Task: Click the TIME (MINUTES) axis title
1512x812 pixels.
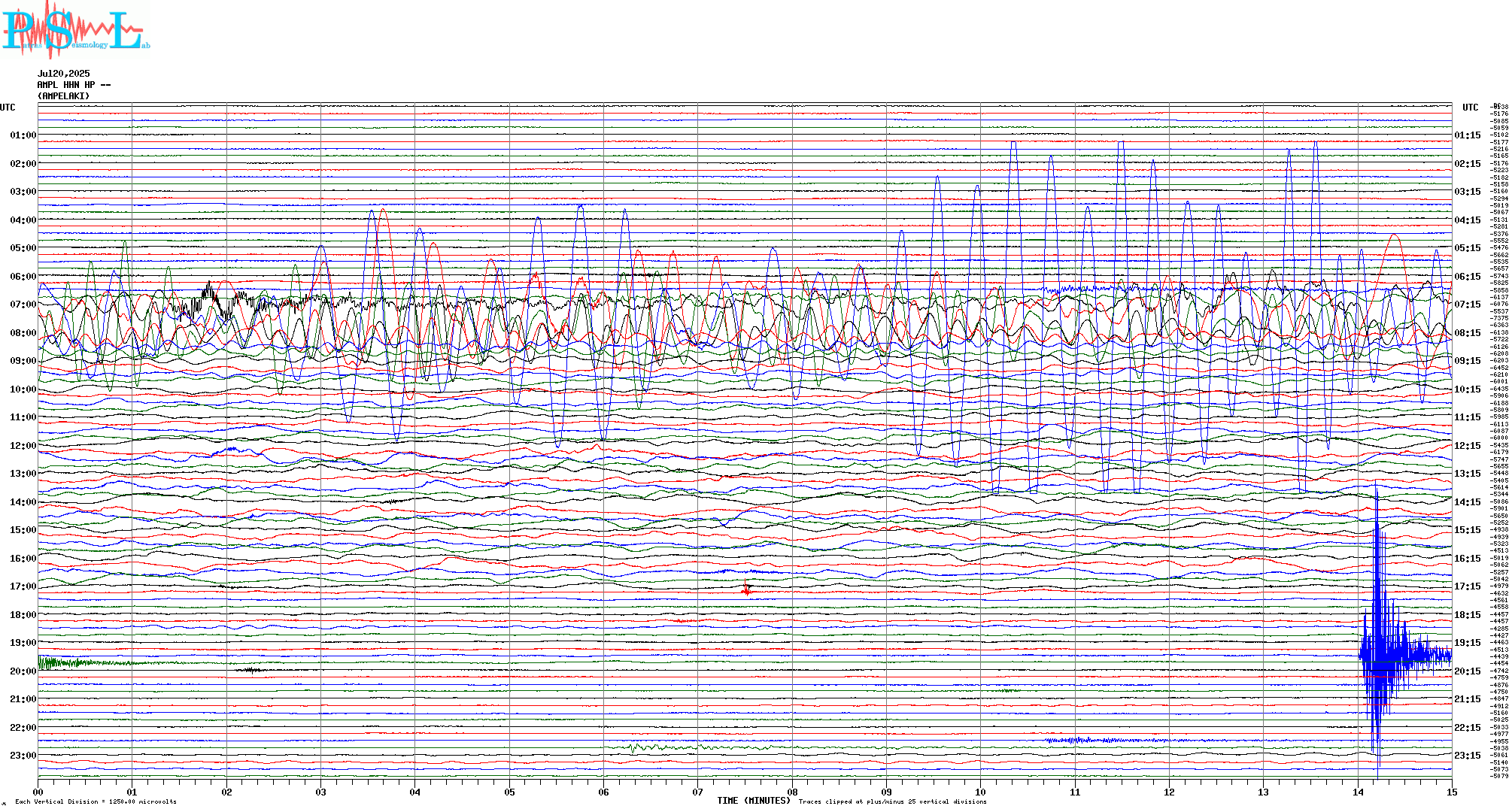Action: tap(754, 801)
